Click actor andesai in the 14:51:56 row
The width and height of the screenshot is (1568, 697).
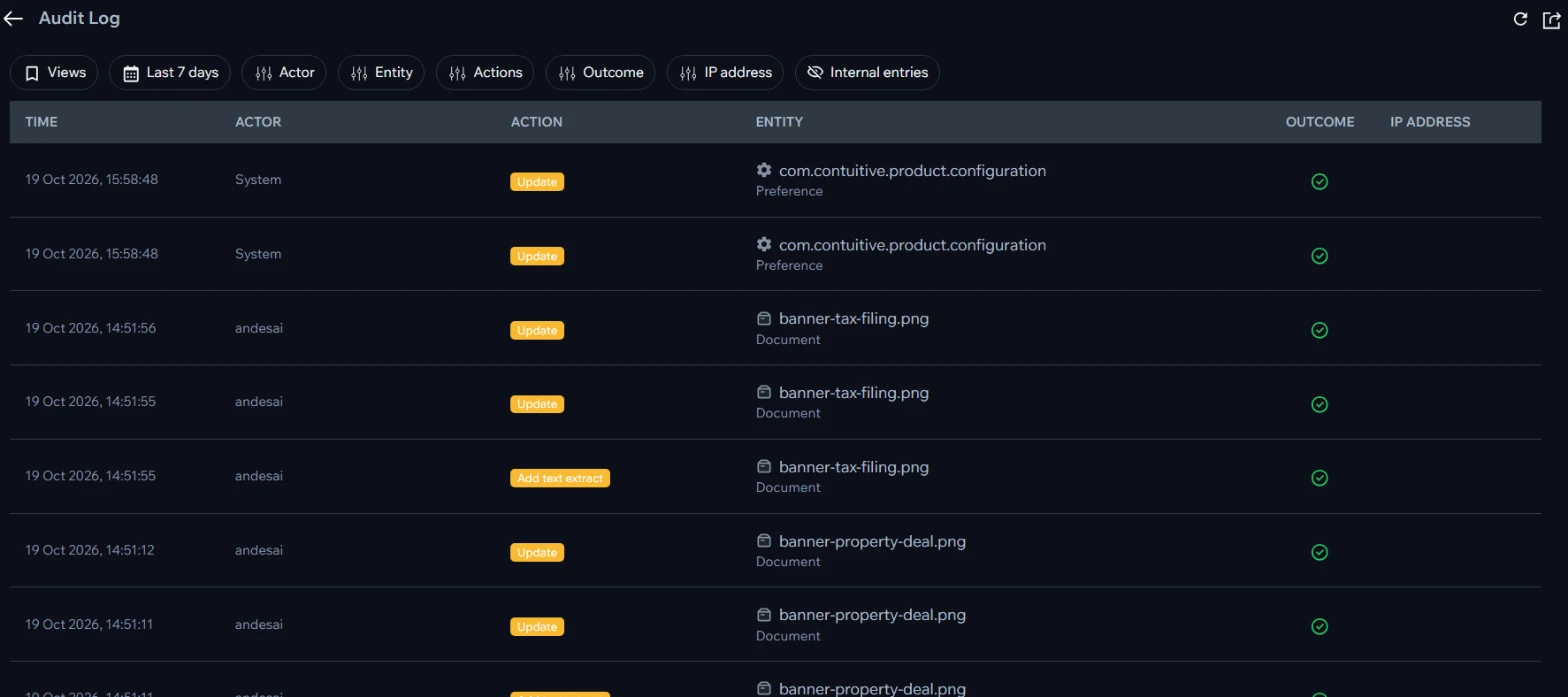pyautogui.click(x=259, y=328)
